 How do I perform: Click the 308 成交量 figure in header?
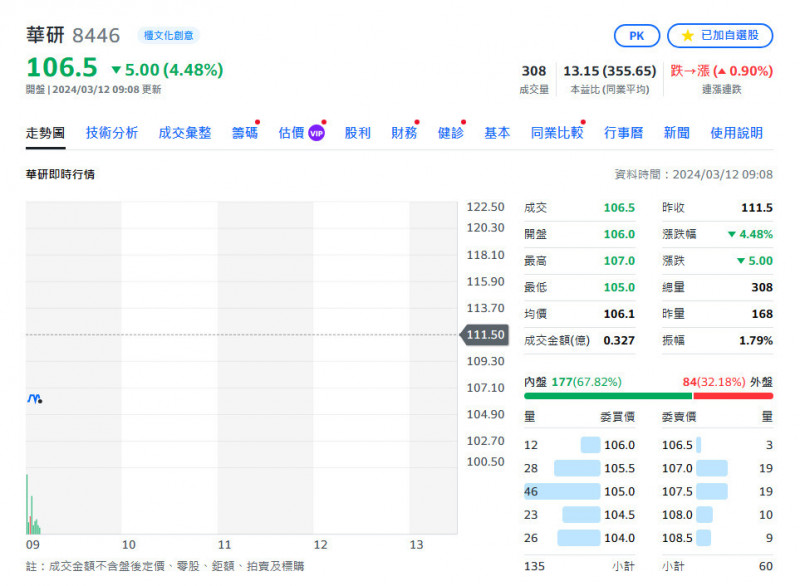[534, 71]
